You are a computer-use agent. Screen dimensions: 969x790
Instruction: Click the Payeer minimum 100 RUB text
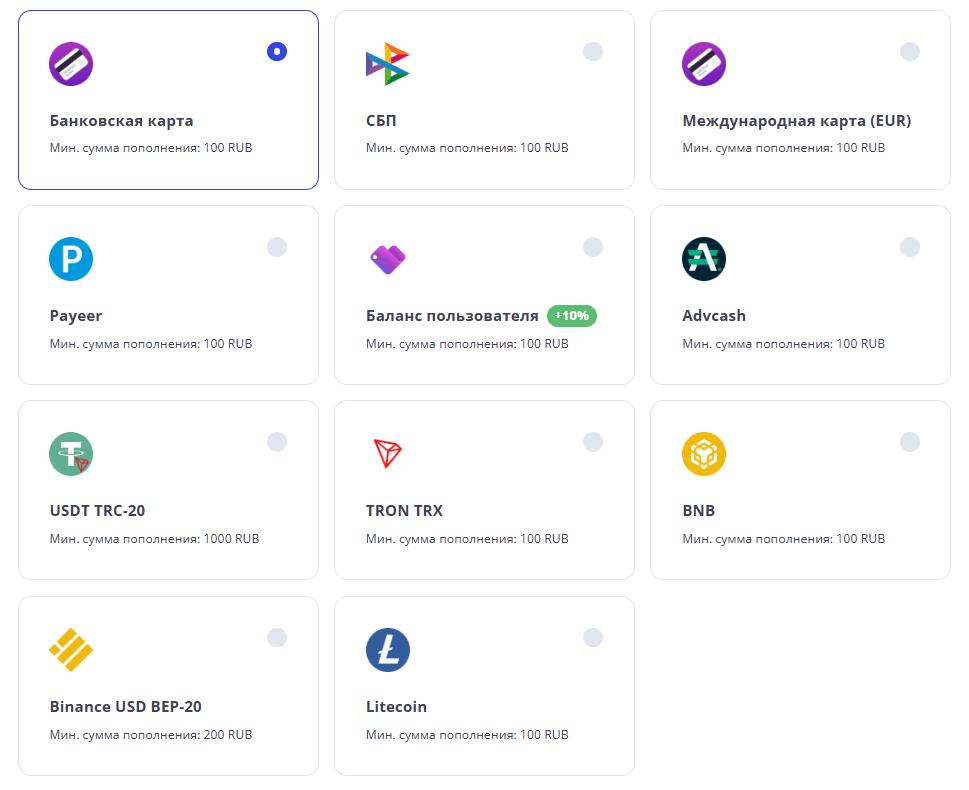(x=151, y=344)
